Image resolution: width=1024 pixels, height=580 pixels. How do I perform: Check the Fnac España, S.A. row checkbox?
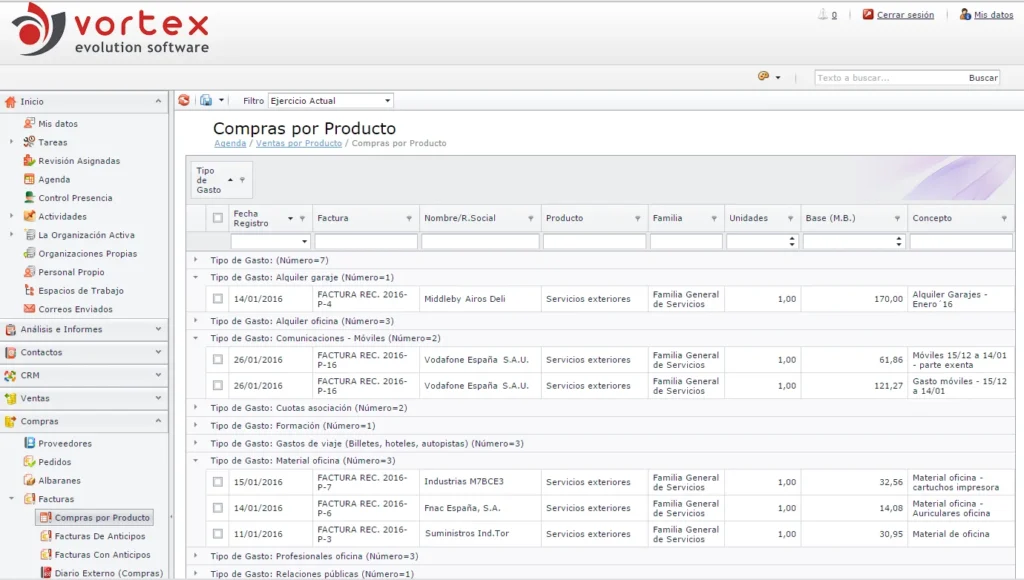(x=217, y=508)
